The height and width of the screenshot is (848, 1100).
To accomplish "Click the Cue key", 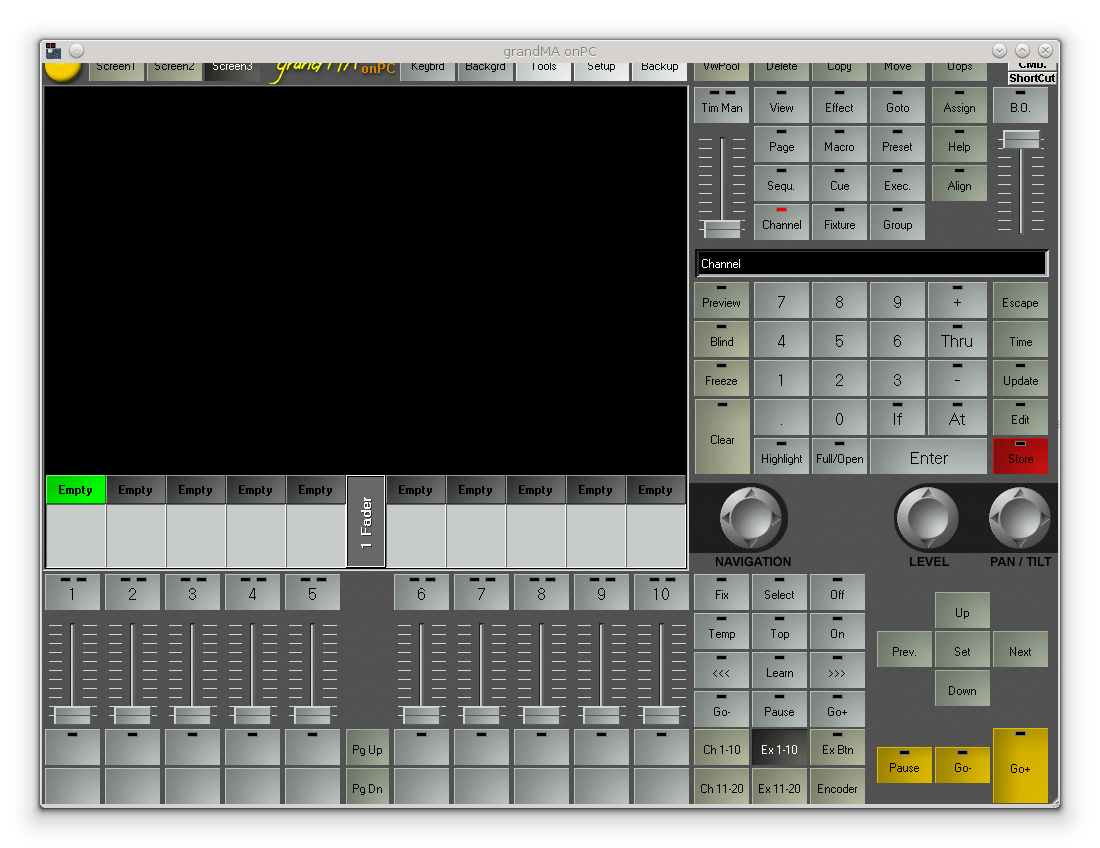I will (839, 183).
